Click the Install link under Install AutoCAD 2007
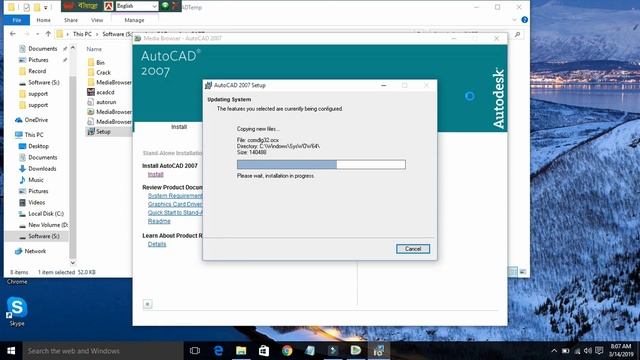This screenshot has height=360, width=640. tap(156, 174)
